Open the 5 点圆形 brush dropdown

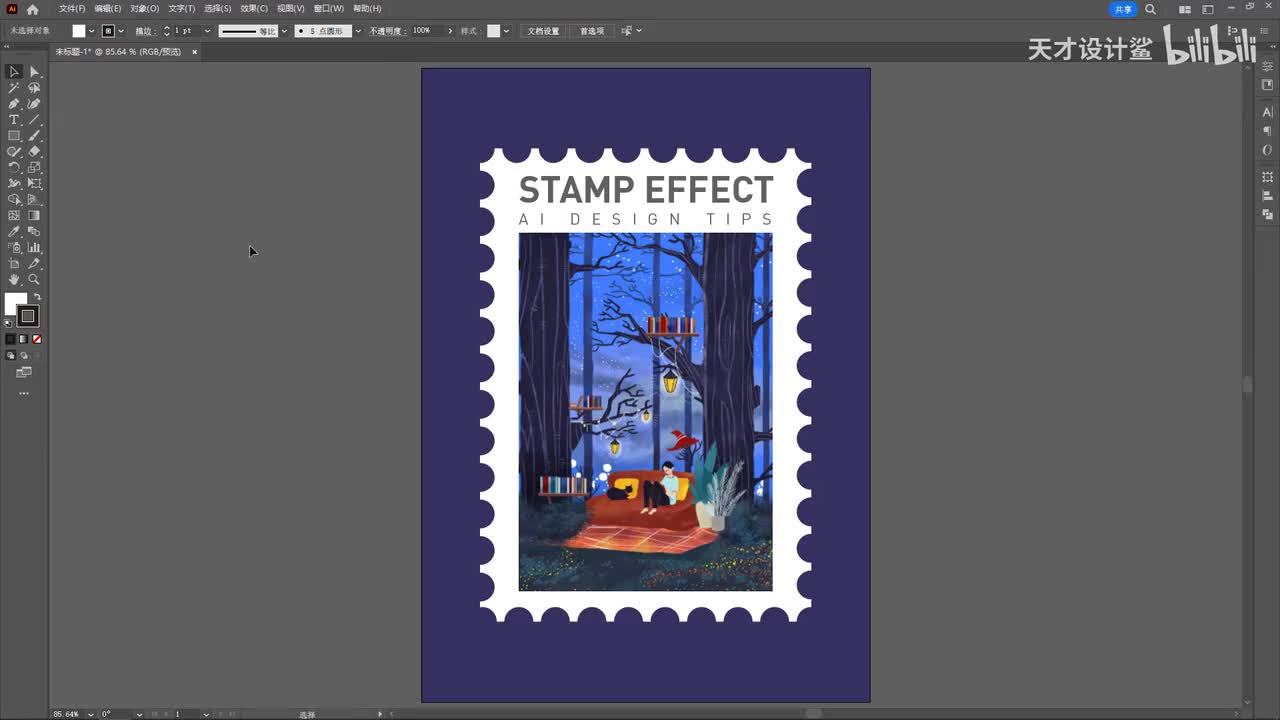click(359, 31)
